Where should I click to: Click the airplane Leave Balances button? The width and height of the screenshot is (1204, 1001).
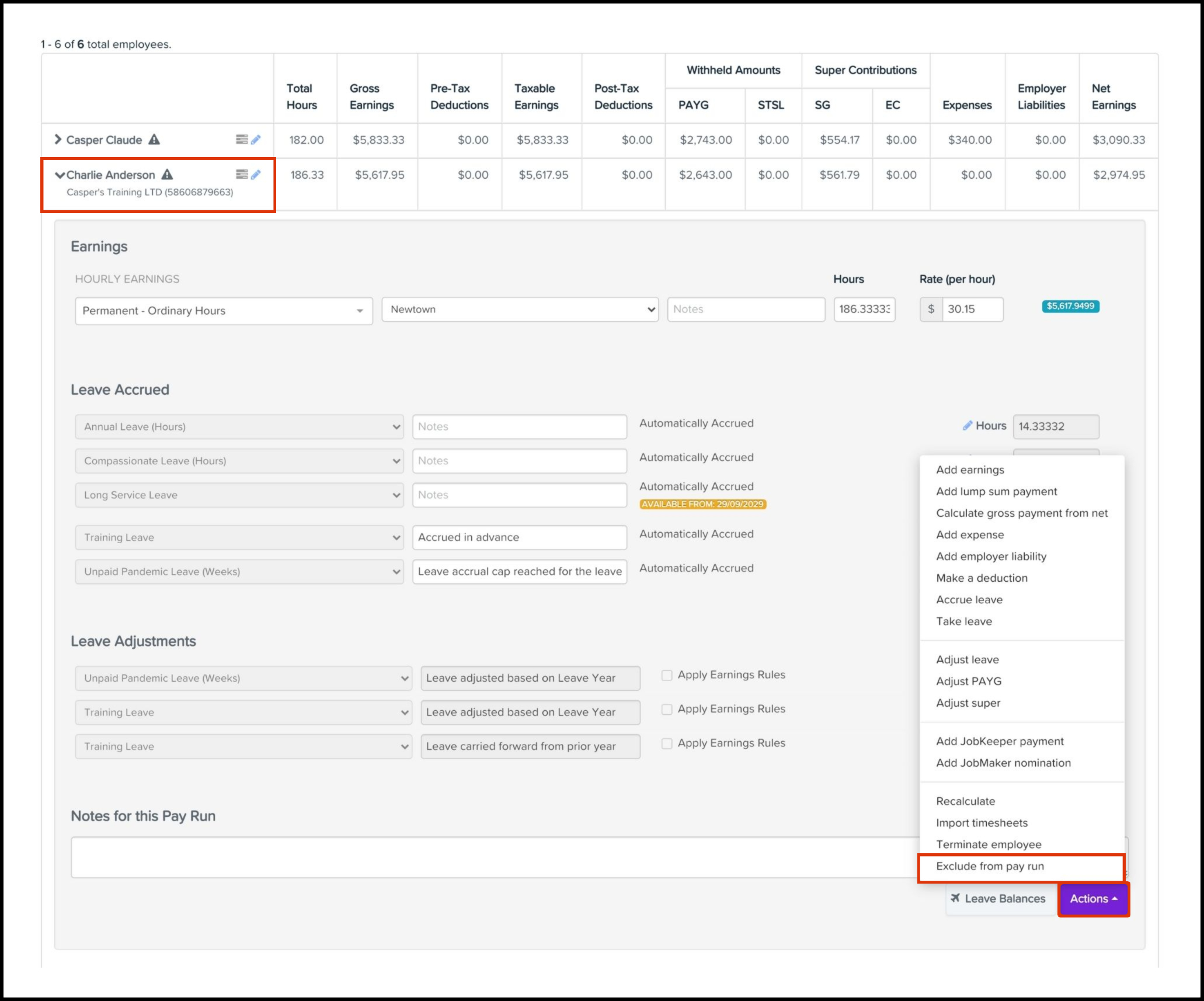[998, 899]
